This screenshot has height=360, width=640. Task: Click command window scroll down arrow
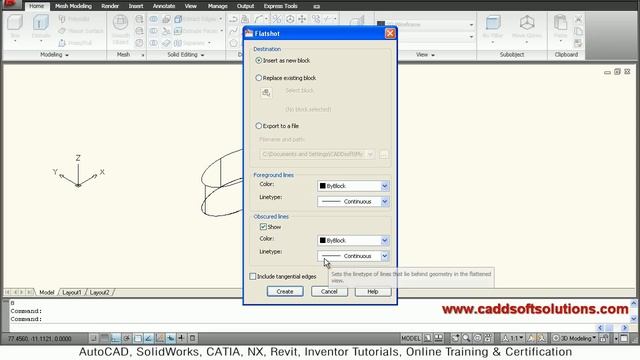633,319
